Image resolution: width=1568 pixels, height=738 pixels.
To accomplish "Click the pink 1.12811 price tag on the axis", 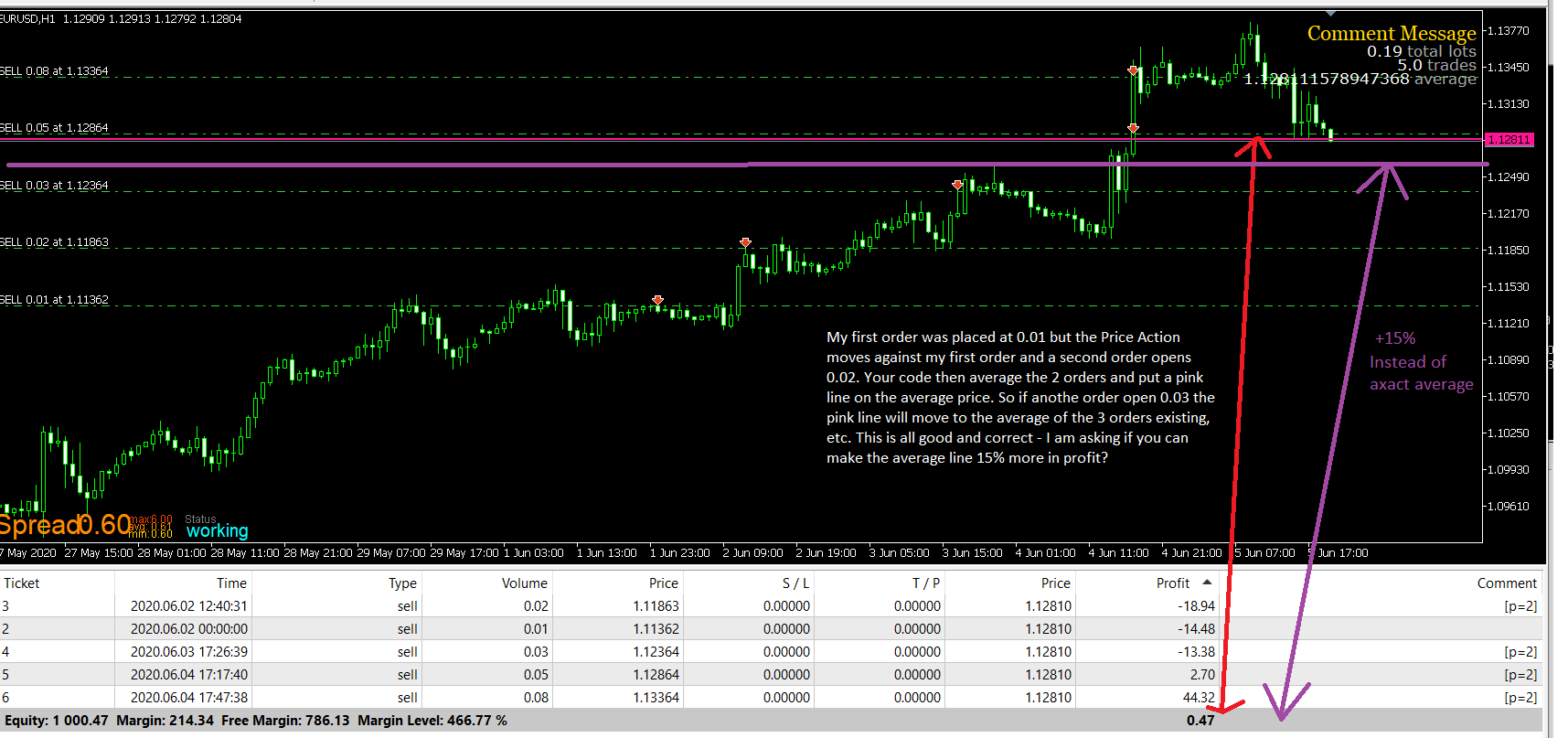I will pos(1509,140).
